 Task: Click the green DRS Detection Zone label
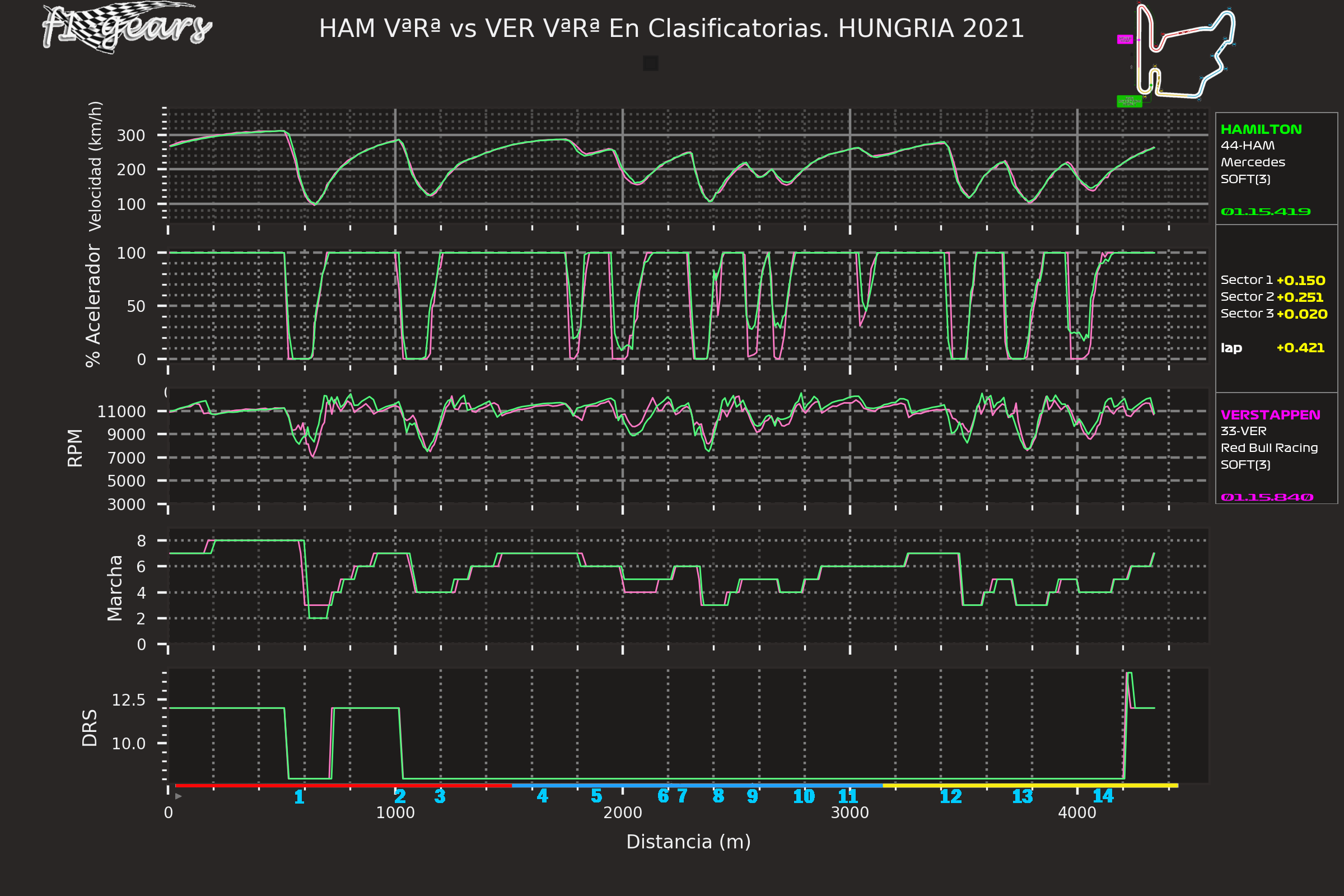click(x=1129, y=101)
